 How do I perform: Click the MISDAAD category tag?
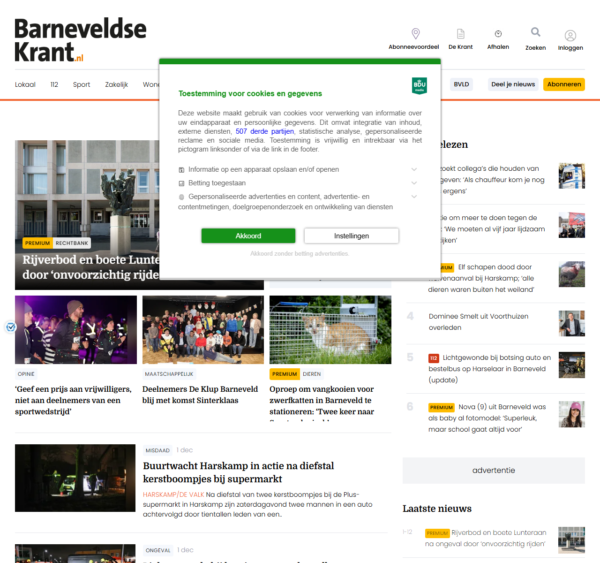click(157, 450)
